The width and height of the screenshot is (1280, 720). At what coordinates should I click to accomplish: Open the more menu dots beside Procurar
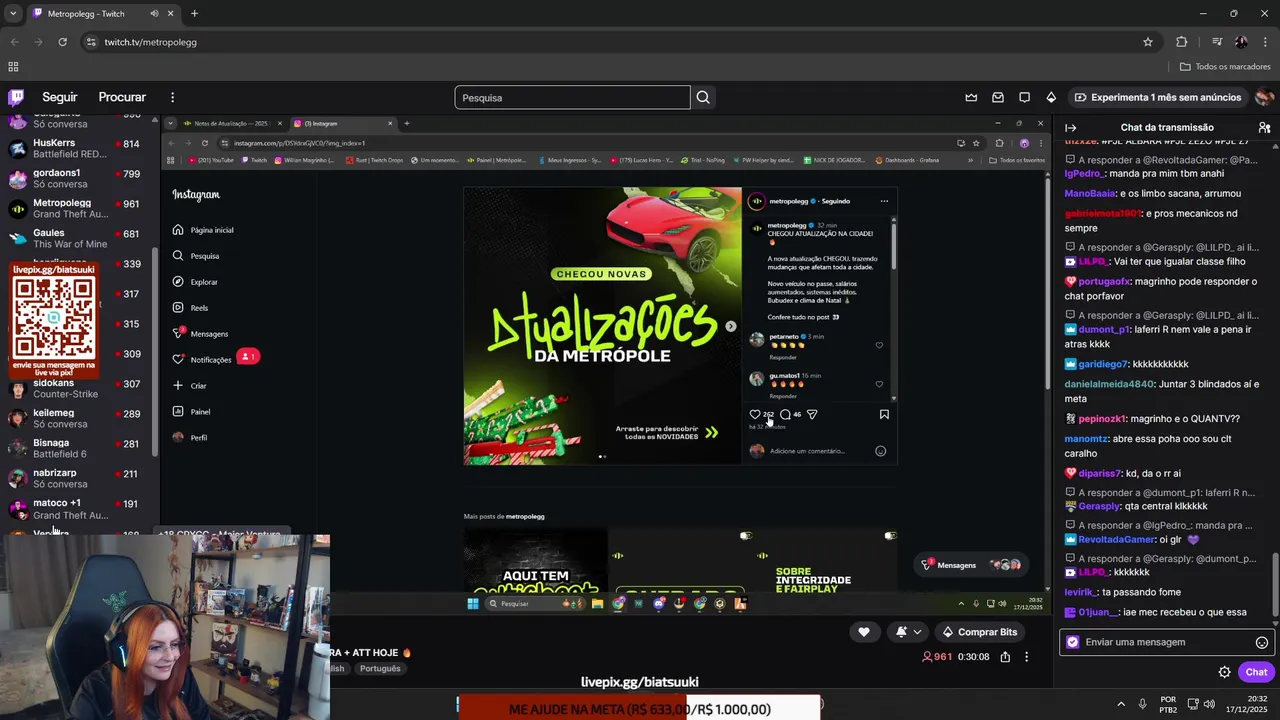click(x=172, y=97)
